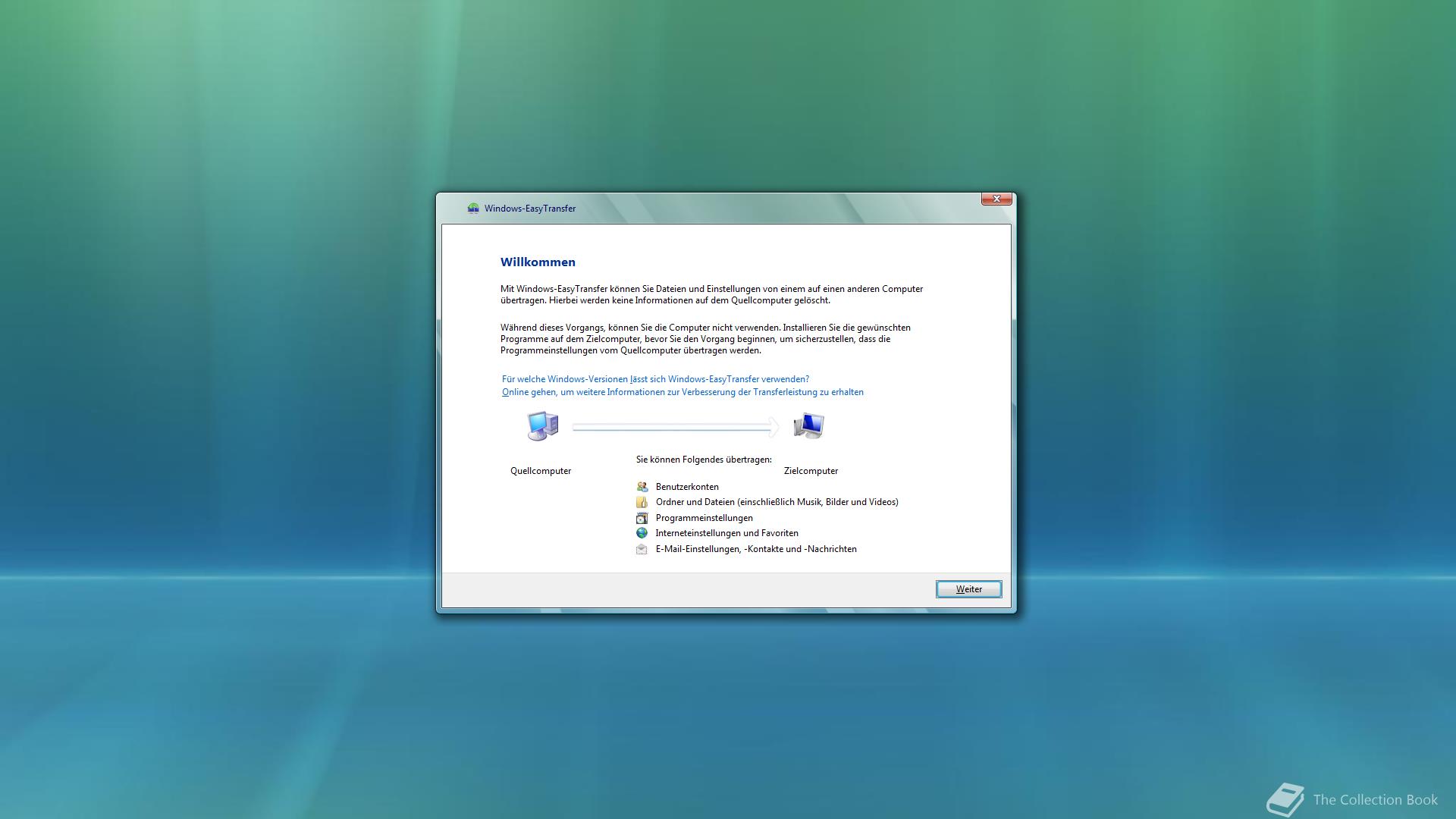
Task: Click the Zielcomputer target computer icon
Action: 808,426
